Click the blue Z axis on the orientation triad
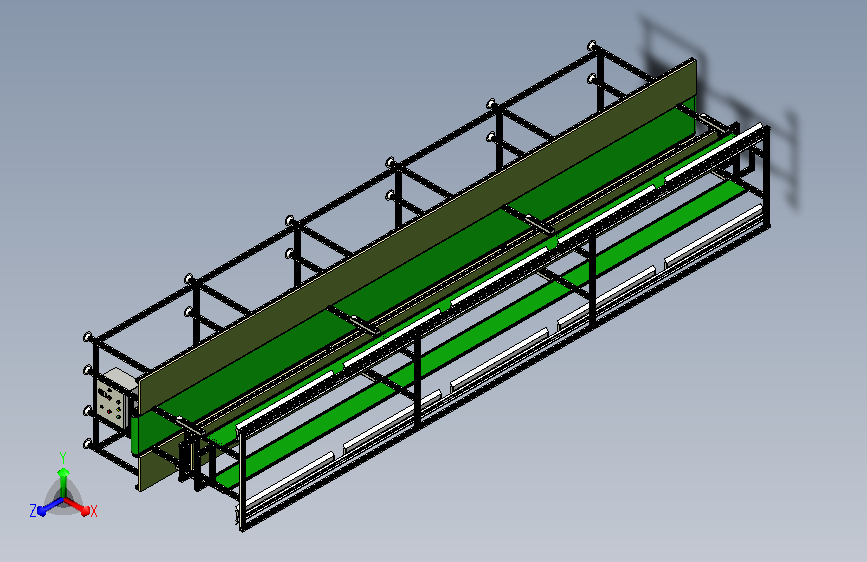 pos(50,507)
